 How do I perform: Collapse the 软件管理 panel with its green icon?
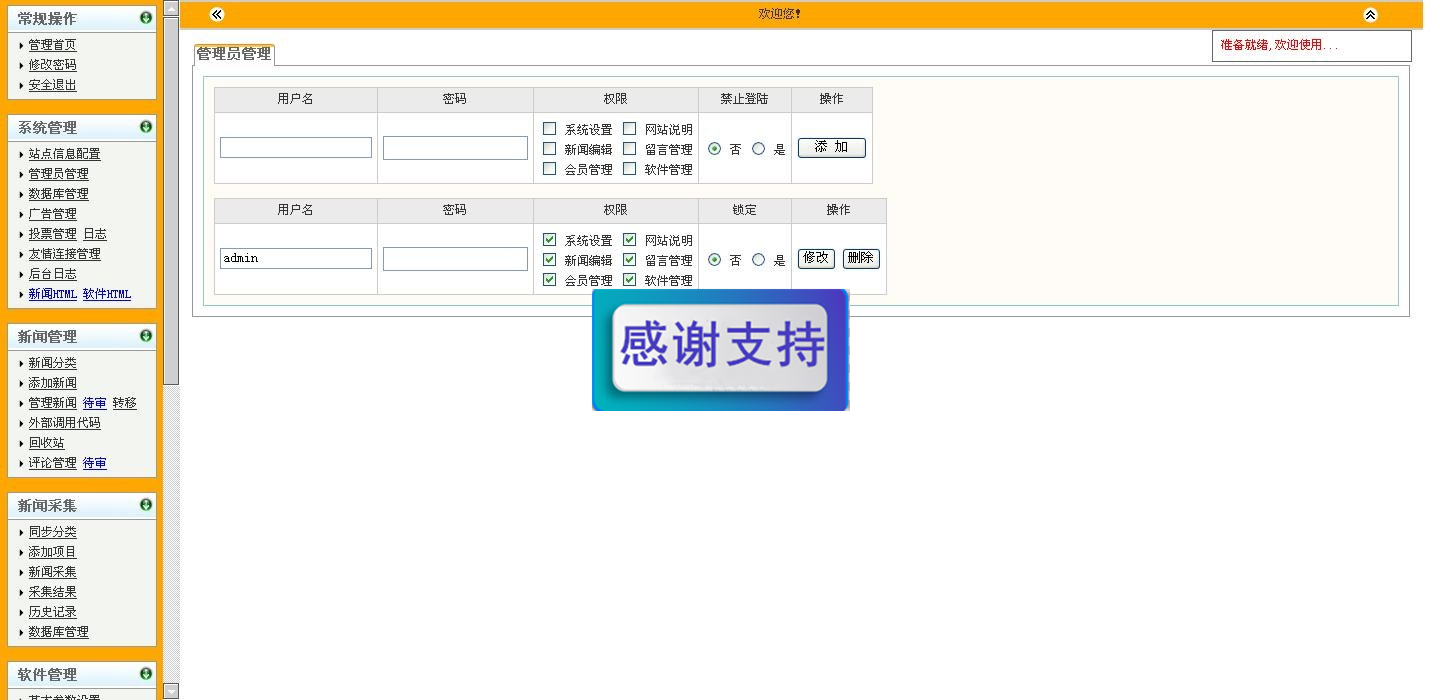pos(146,674)
